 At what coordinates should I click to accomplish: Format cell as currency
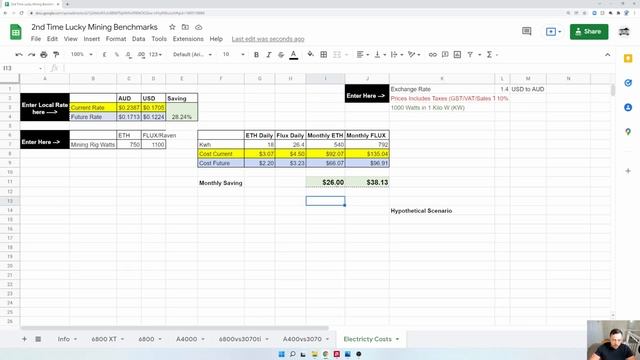[104, 55]
